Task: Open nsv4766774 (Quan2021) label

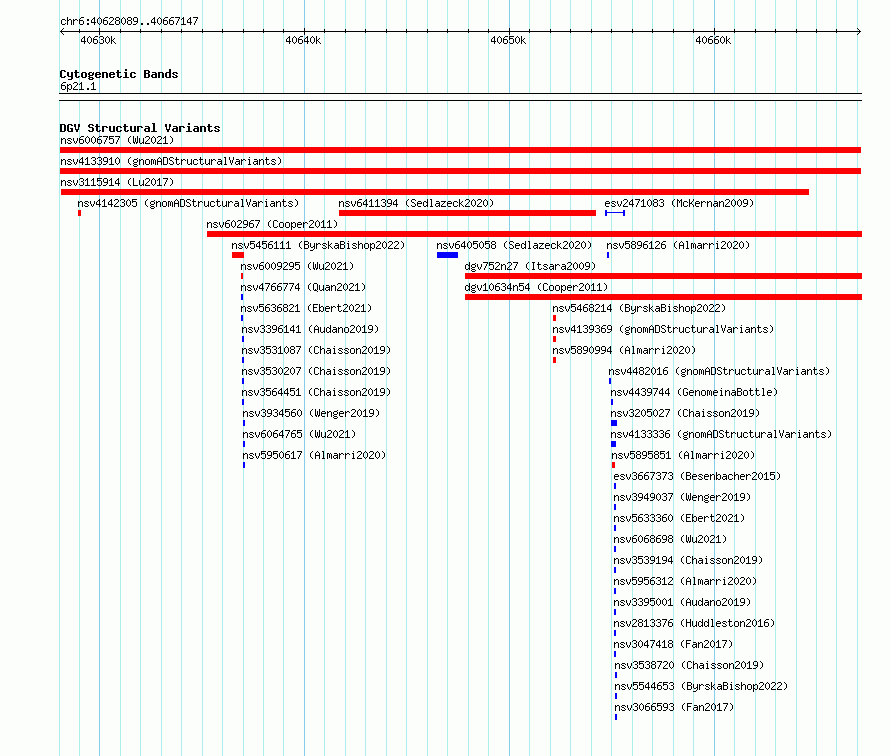Action: (x=303, y=287)
